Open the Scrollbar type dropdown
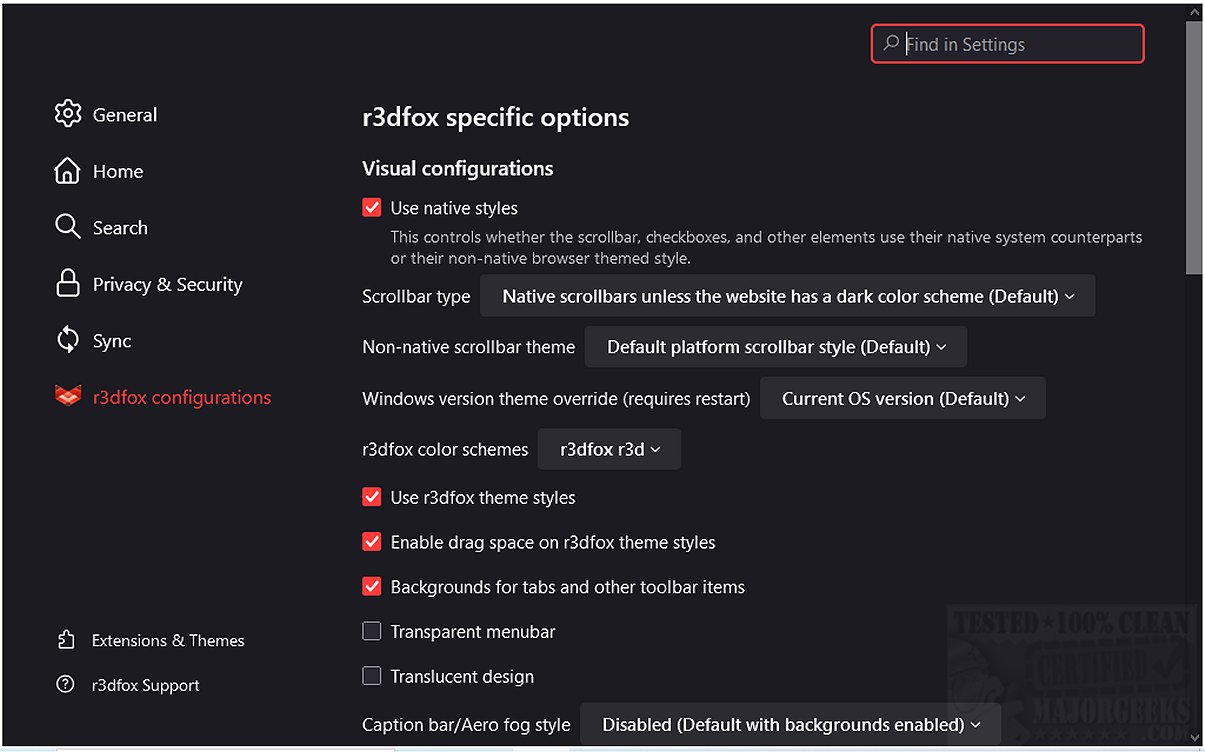Image resolution: width=1205 pixels, height=752 pixels. (787, 295)
